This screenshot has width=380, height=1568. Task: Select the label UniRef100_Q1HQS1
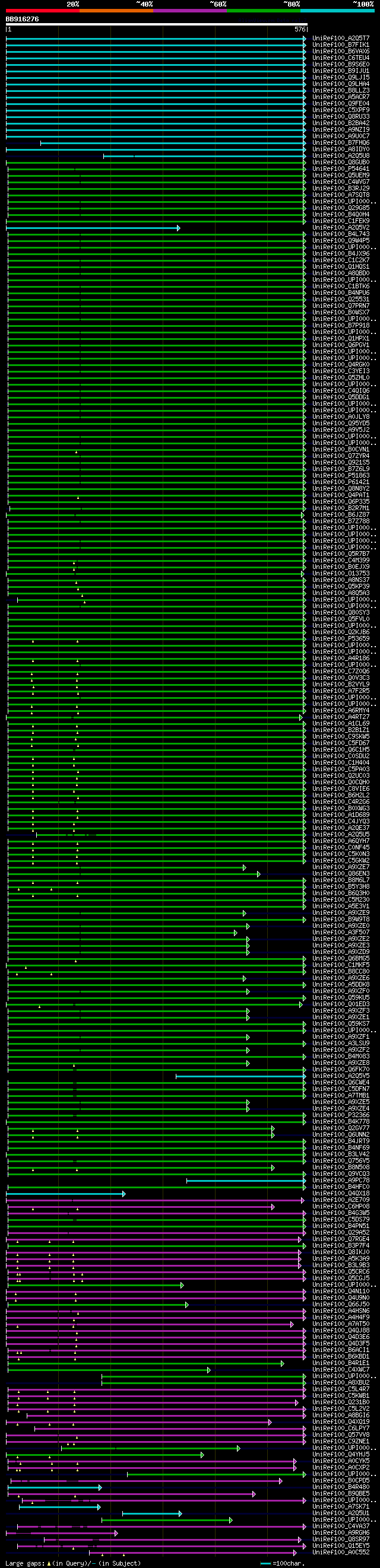341,266
